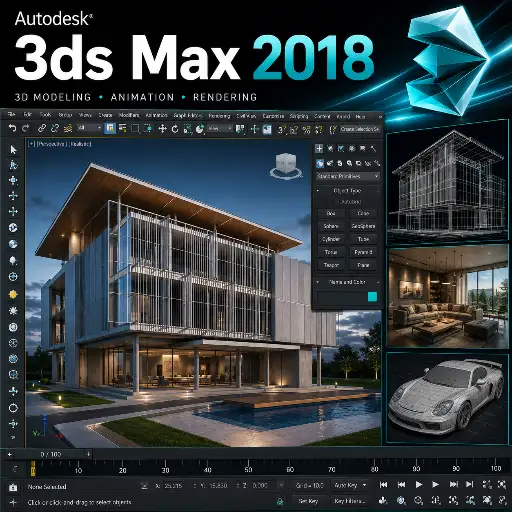Open the Key Filters button
Viewport: 512px width, 512px height.
coord(349,501)
